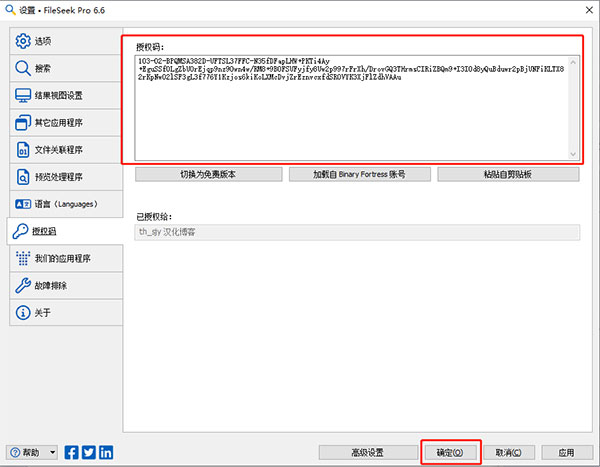The width and height of the screenshot is (600, 467).
Task: Switch to the 预览处理程序 tab
Action: pyautogui.click(x=66, y=177)
